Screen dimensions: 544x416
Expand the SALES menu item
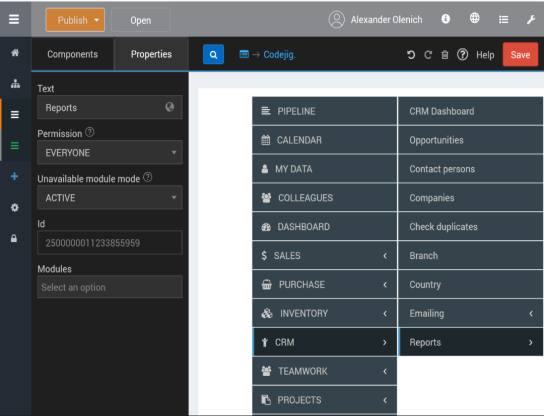pyautogui.click(x=324, y=256)
